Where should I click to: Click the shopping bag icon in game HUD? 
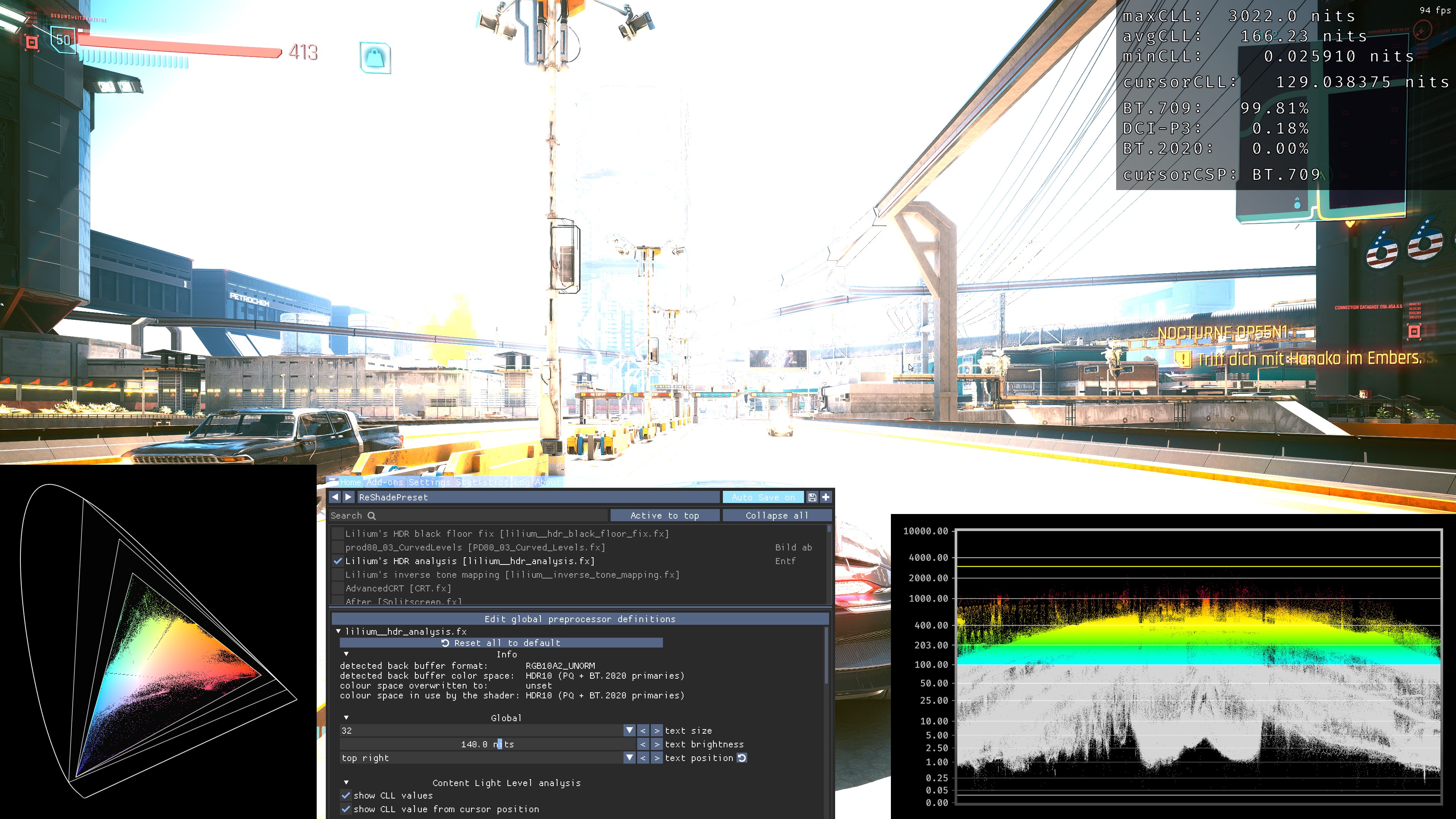(375, 58)
